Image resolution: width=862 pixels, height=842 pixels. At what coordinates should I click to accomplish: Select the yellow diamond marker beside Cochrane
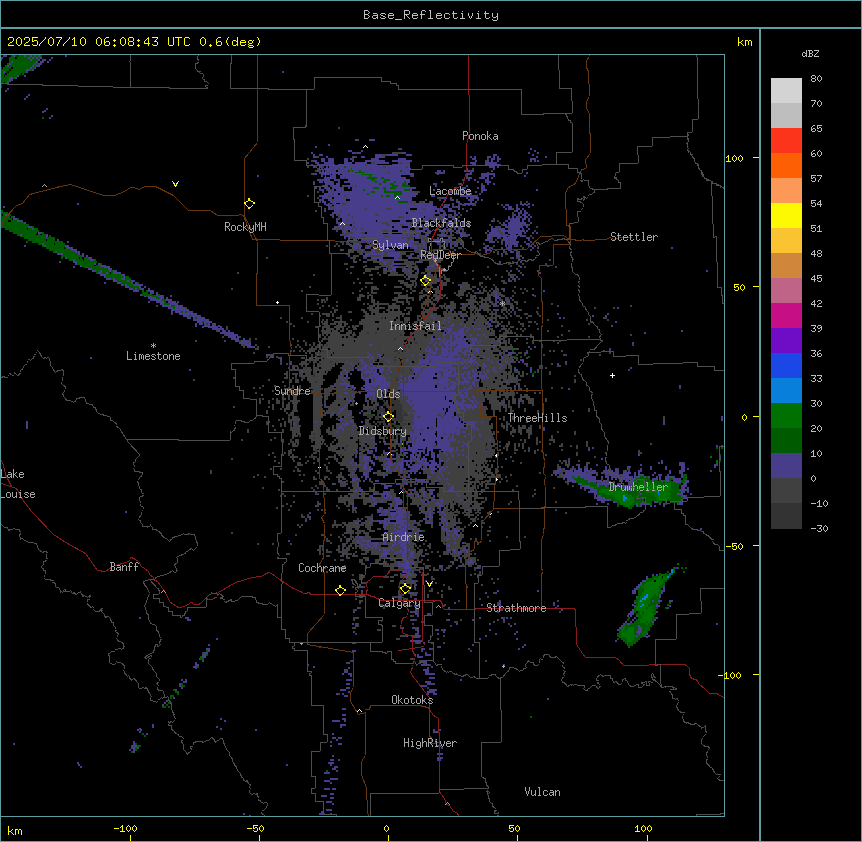point(340,590)
